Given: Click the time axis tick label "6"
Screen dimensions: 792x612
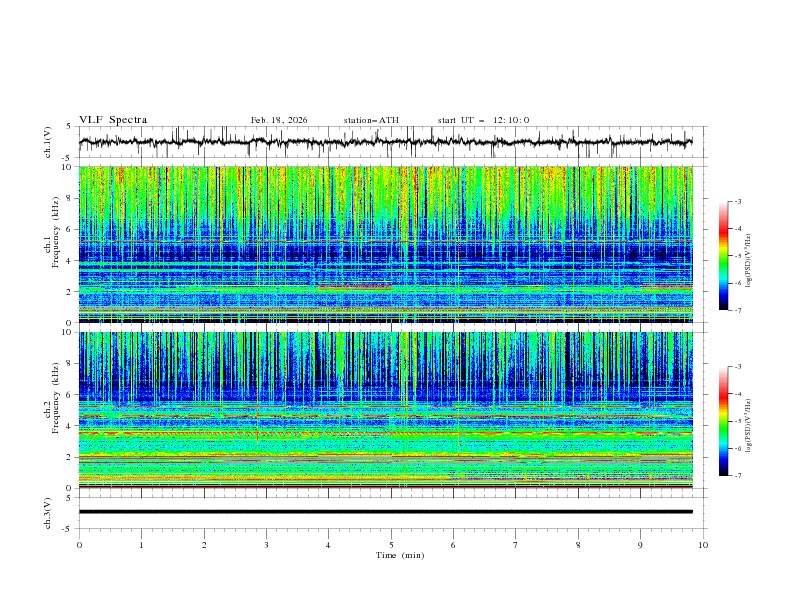Looking at the screenshot, I should pyautogui.click(x=453, y=545).
